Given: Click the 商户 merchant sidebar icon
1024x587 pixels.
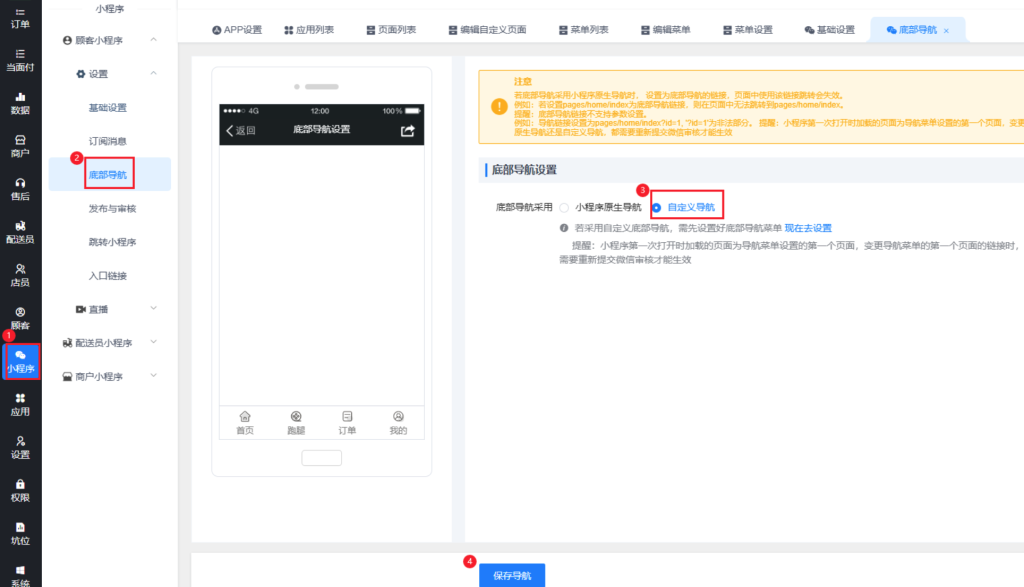Looking at the screenshot, I should pyautogui.click(x=20, y=146).
